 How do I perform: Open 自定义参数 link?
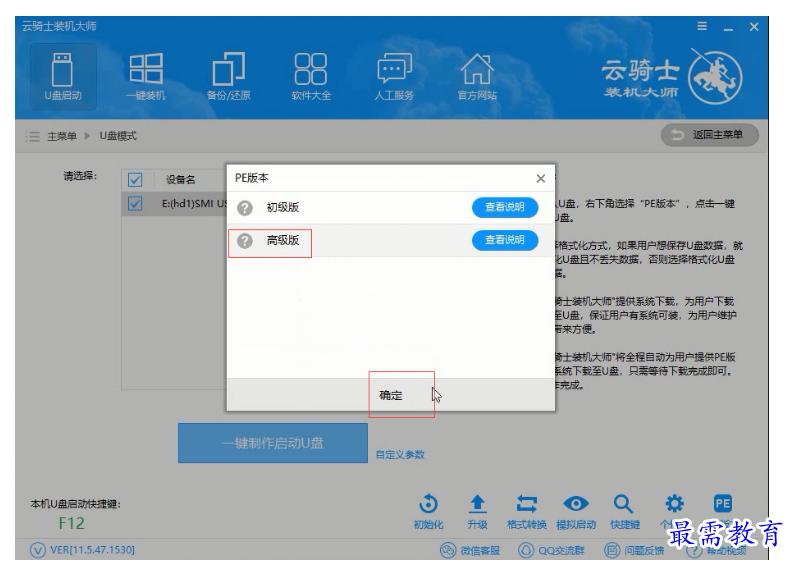tap(400, 455)
